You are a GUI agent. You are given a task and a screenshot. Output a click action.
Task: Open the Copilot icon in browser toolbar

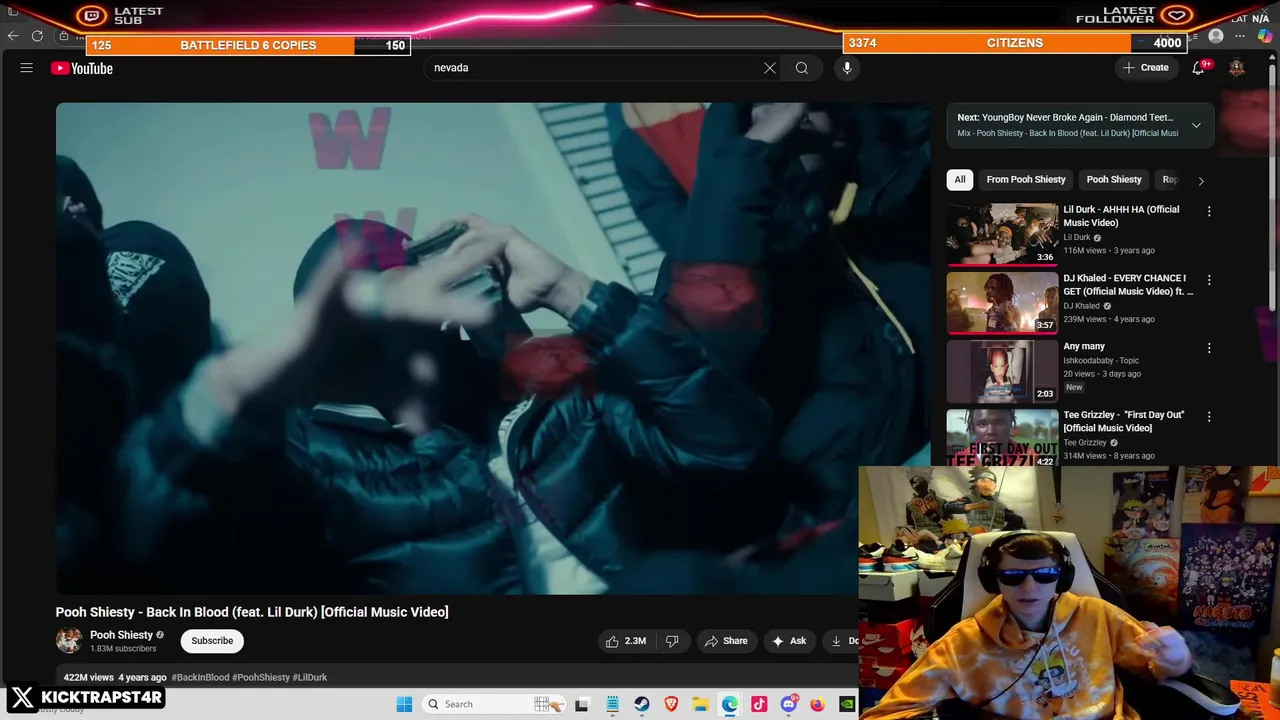pos(1265,36)
